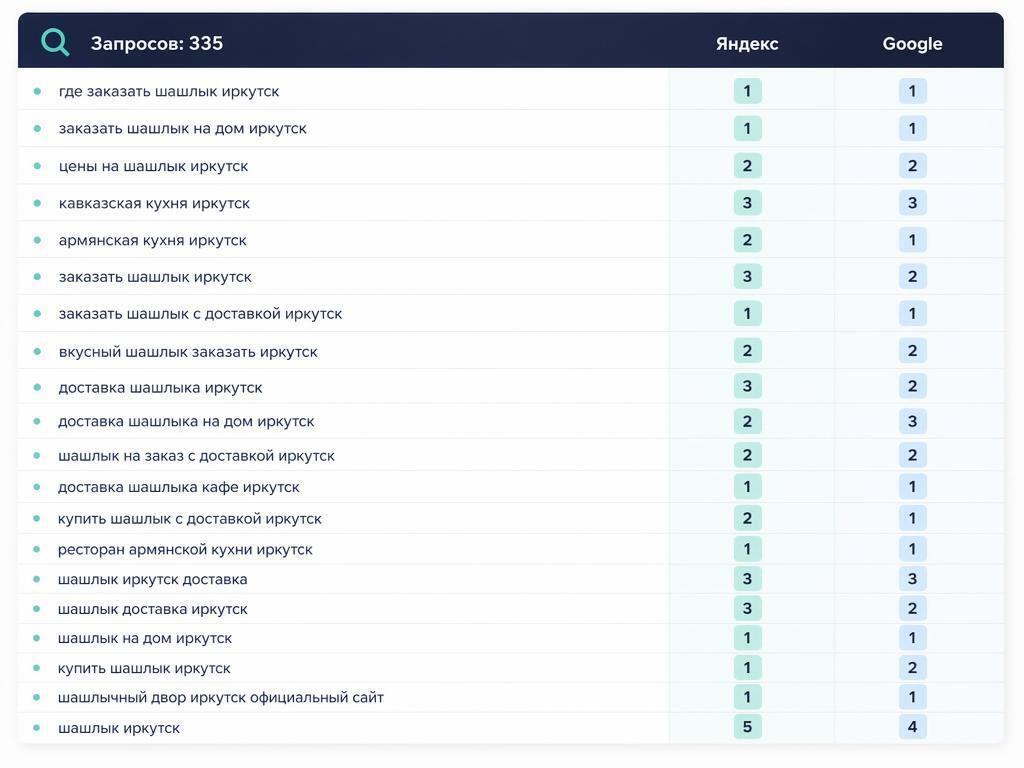The width and height of the screenshot is (1024, 768).
Task: Click the Яндекс column header
Action: [746, 44]
